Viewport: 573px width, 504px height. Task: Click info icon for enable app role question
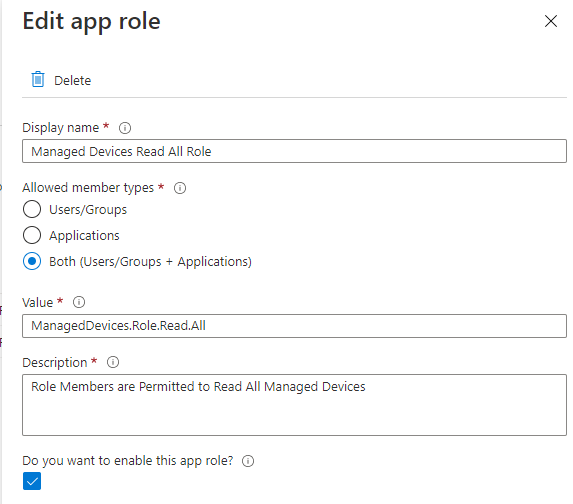(x=248, y=461)
